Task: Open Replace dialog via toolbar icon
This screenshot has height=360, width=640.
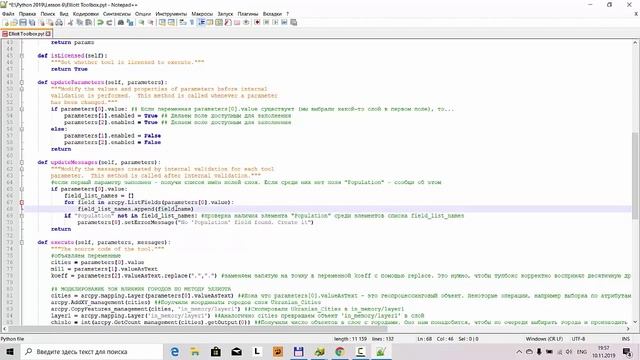Action: tap(130, 22)
